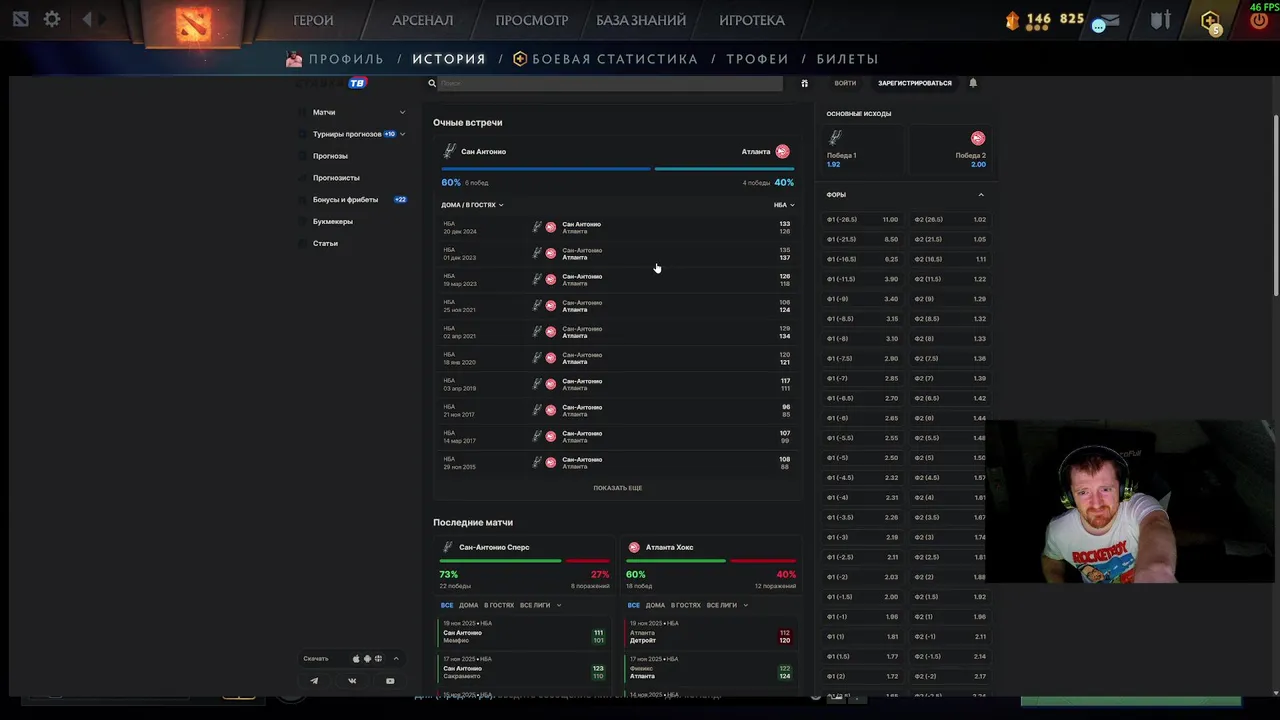Collapse the Форы odds section
The width and height of the screenshot is (1280, 720).
(980, 195)
